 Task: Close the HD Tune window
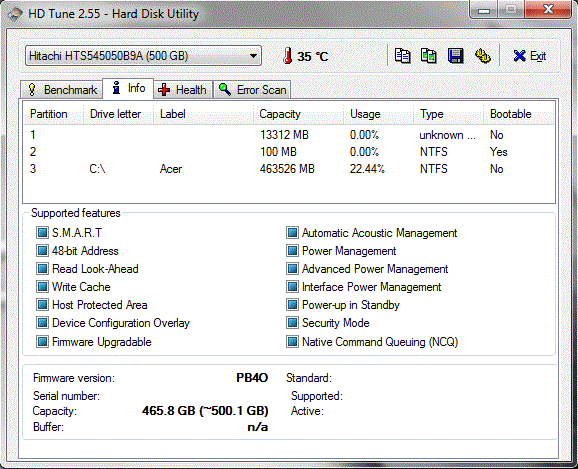[x=549, y=10]
